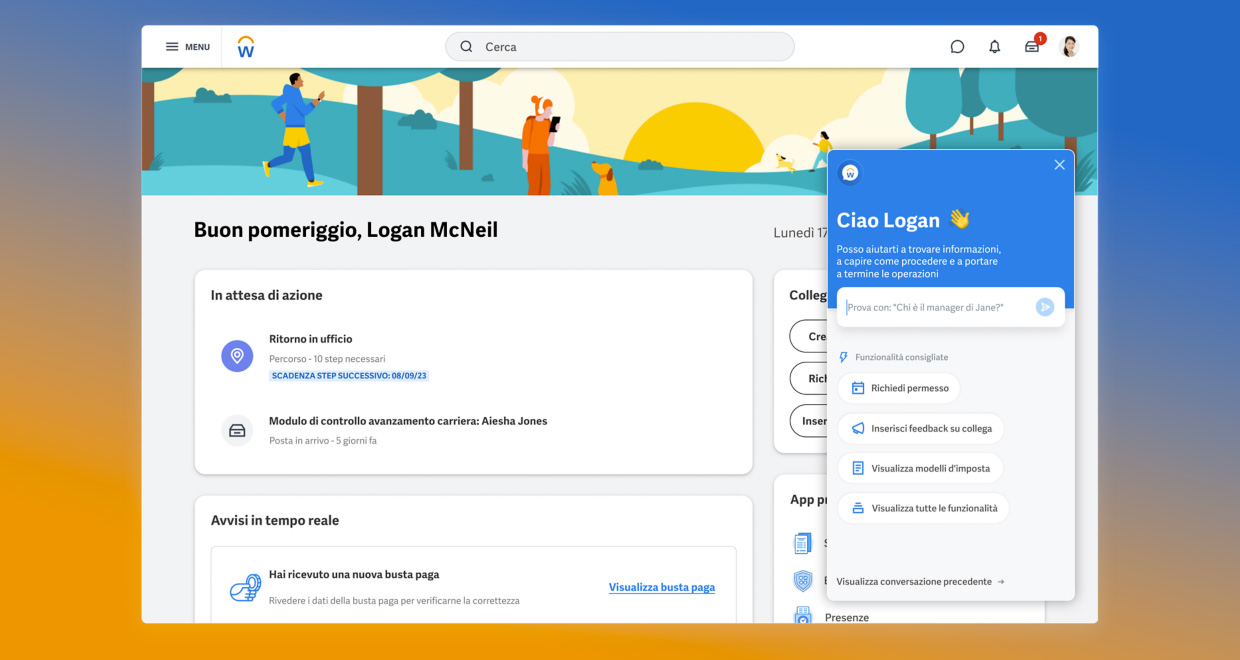1240x660 pixels.
Task: Open Visualizza conversazione precedente link
Action: click(920, 581)
